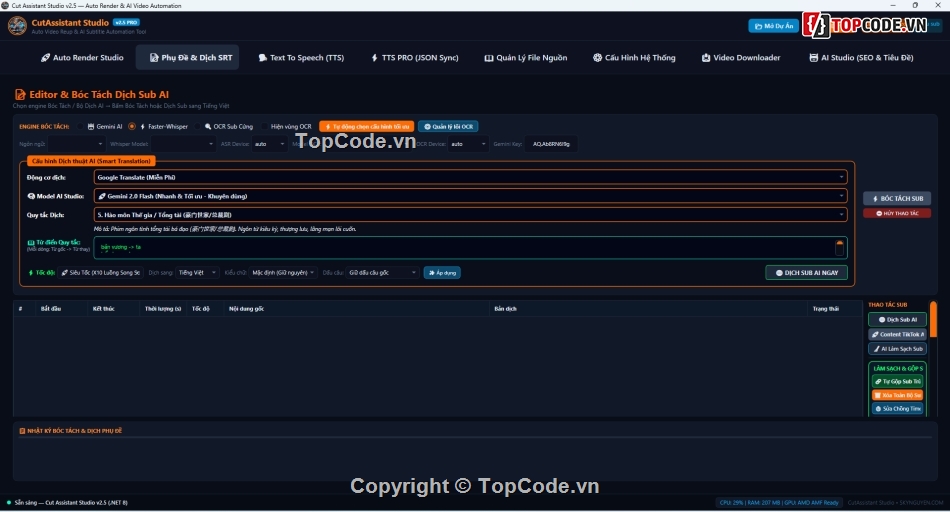Image resolution: width=950 pixels, height=512 pixels.
Task: Open the AI Studio (SEO & Tiêu Đề) tab
Action: tap(861, 58)
